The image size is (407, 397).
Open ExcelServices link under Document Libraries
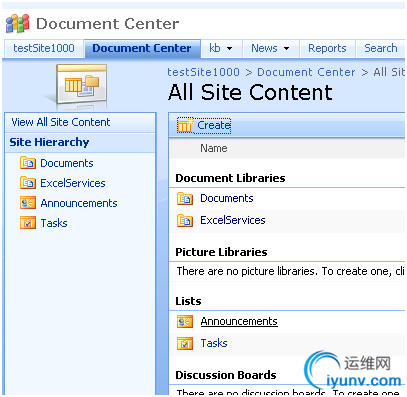[233, 220]
